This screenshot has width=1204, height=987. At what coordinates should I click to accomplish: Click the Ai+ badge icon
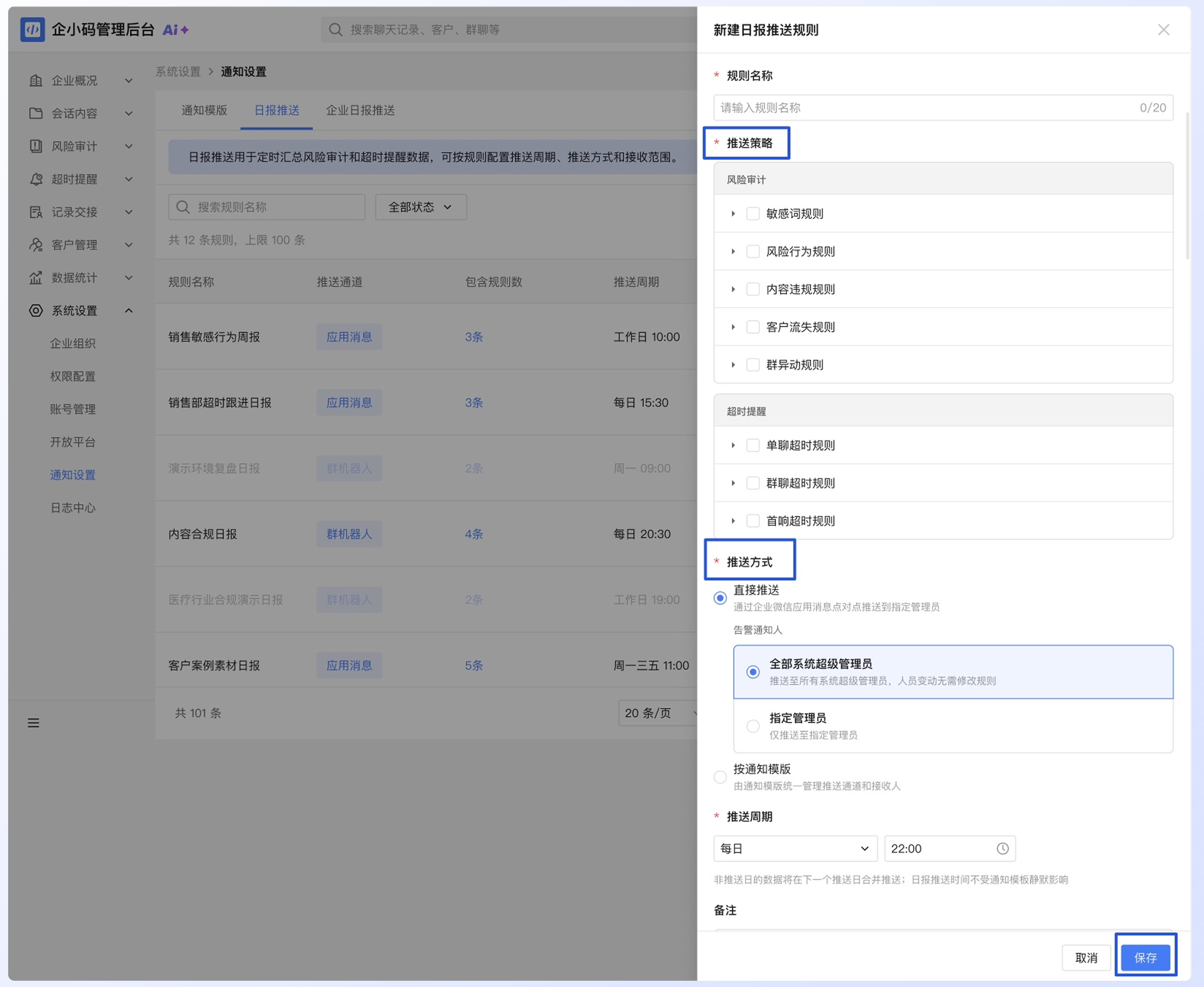pyautogui.click(x=176, y=29)
